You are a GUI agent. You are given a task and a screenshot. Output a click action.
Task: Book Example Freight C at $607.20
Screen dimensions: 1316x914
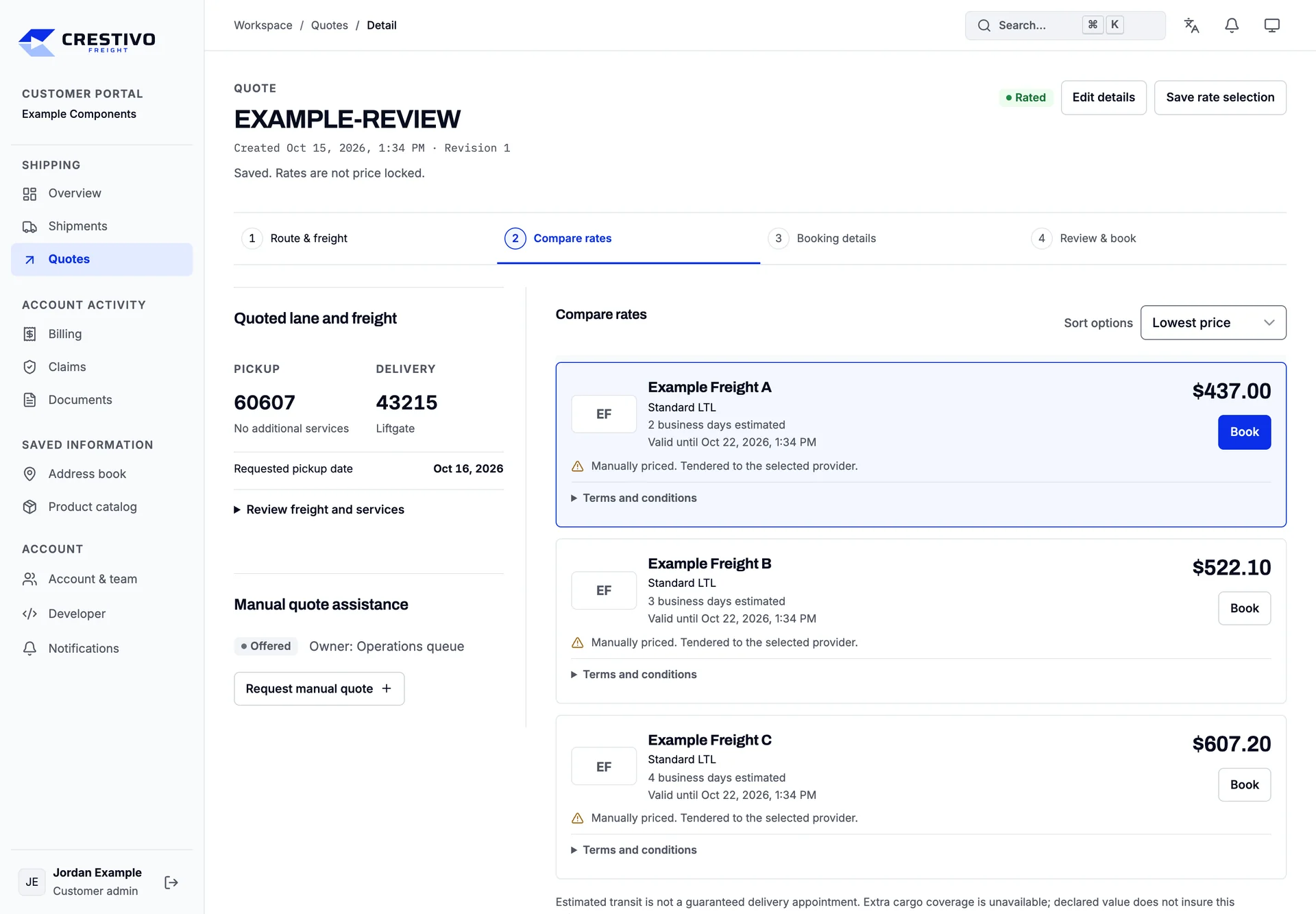pos(1244,784)
